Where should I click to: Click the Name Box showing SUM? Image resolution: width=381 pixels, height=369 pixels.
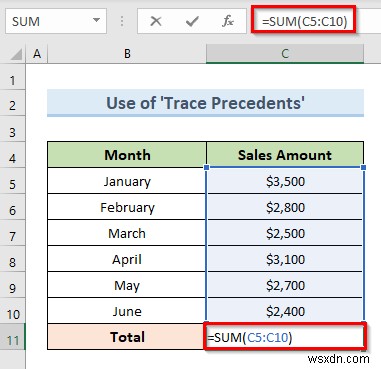(x=56, y=21)
